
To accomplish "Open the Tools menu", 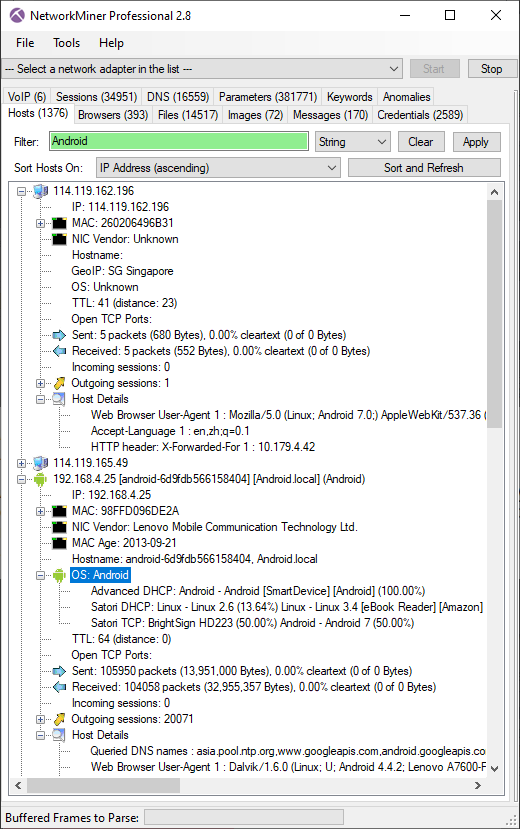I will point(66,43).
